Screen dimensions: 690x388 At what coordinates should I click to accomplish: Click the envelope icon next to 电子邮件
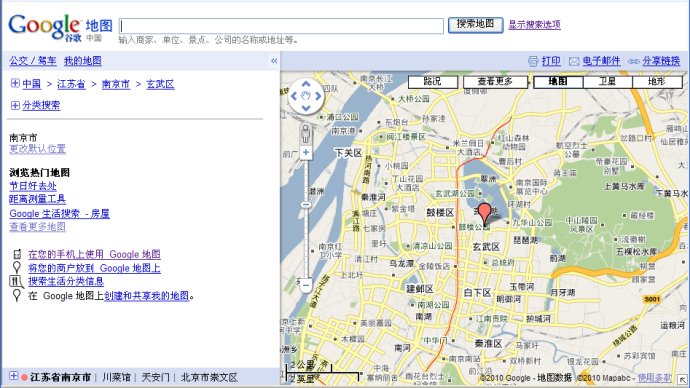point(574,61)
